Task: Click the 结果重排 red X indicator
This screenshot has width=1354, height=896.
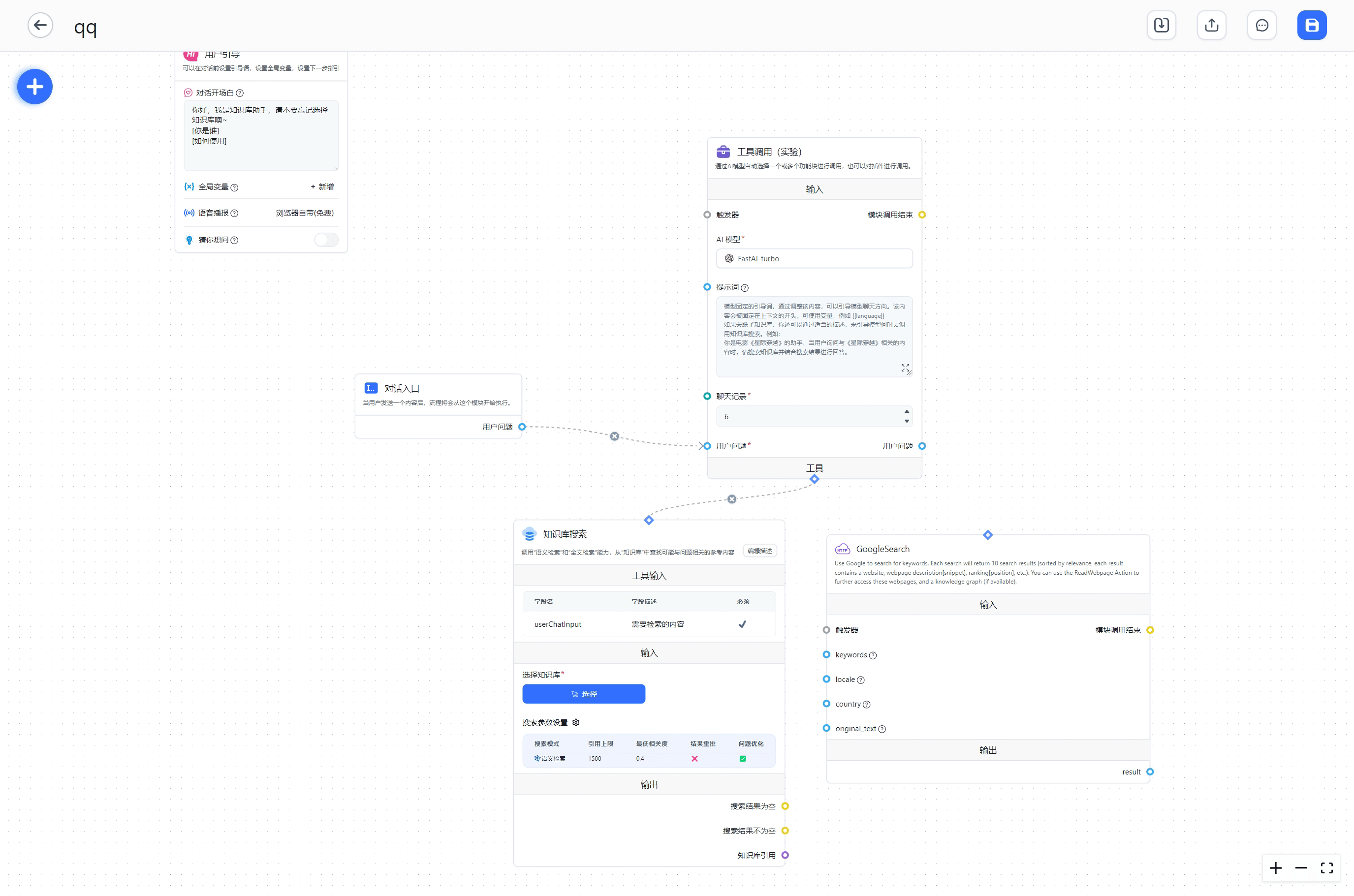Action: (x=694, y=759)
